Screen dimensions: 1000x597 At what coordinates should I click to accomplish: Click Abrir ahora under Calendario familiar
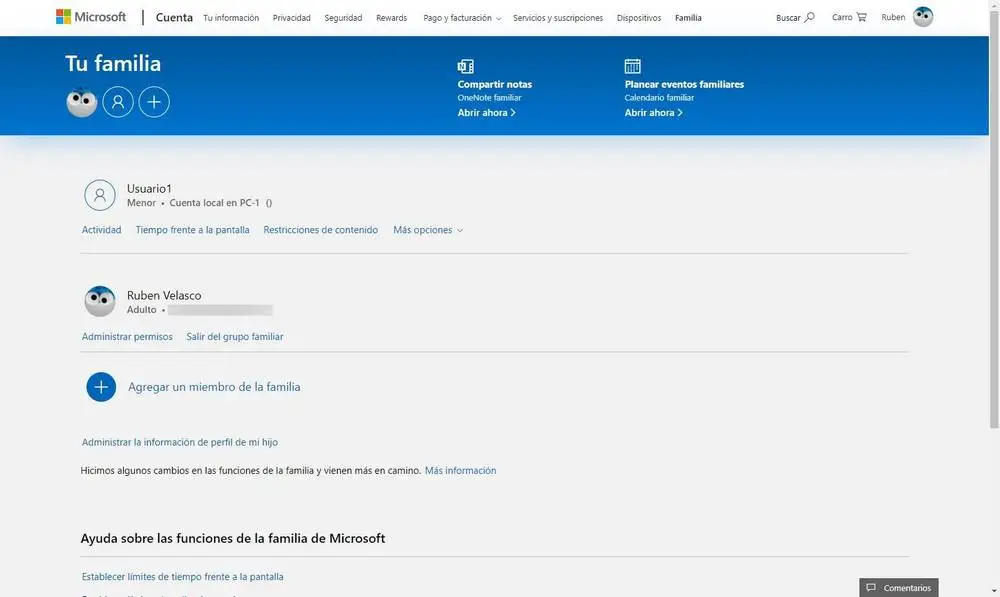(654, 113)
